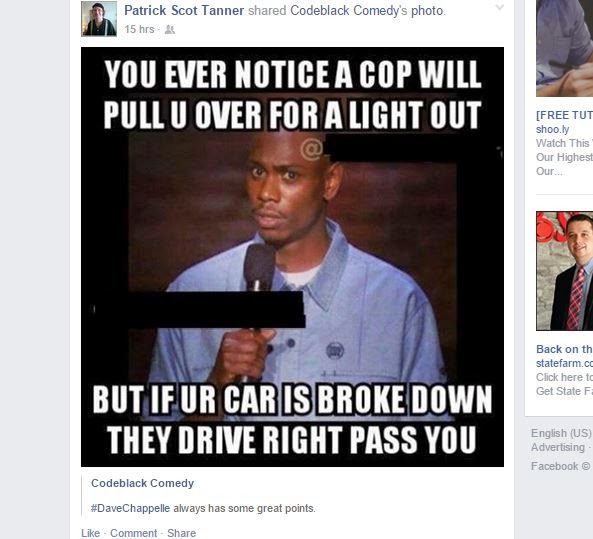Open the statefarm.com ad link
This screenshot has height=539, width=593.
[x=564, y=363]
